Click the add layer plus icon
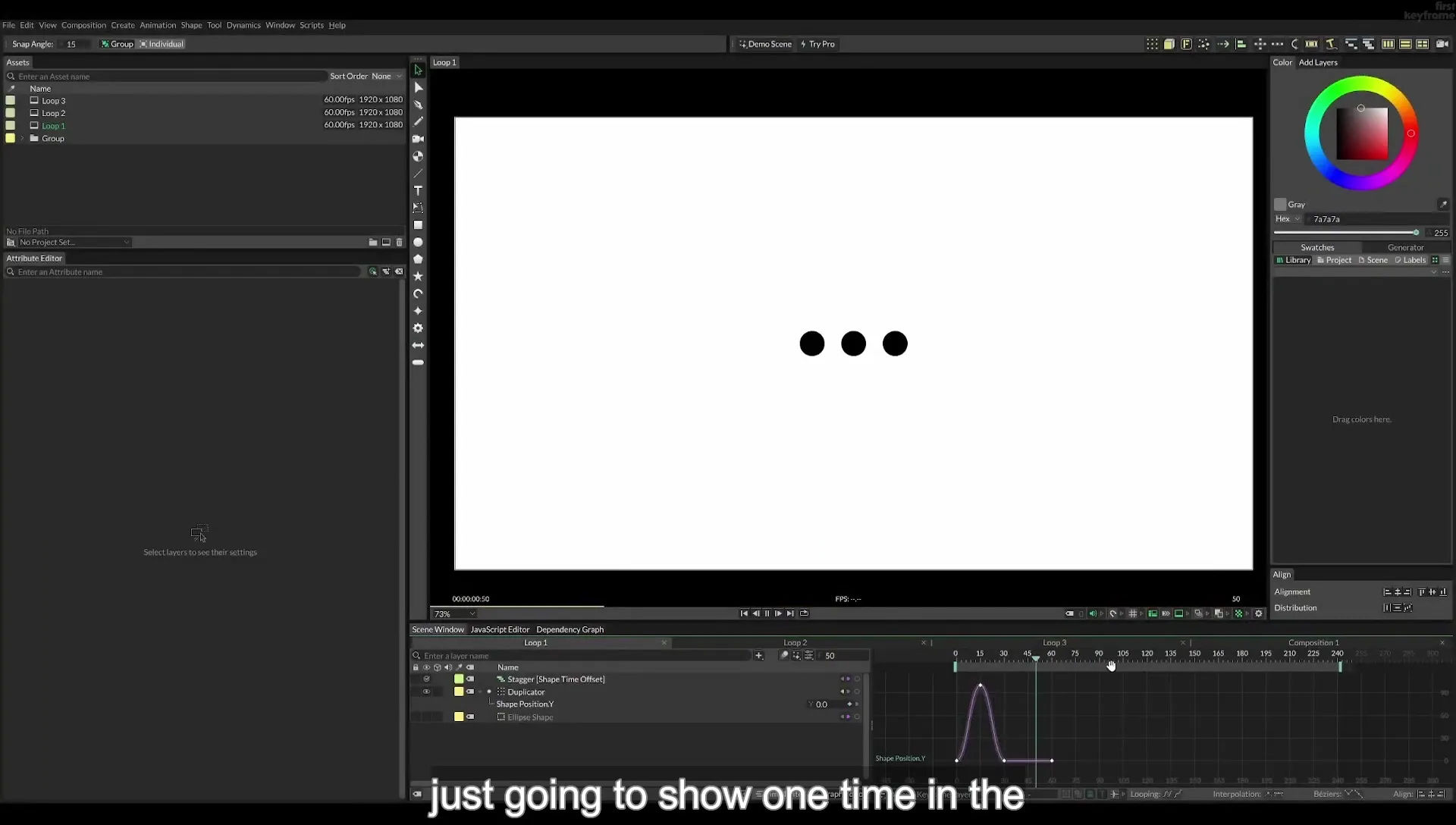Viewport: 1456px width, 825px height. [x=758, y=656]
